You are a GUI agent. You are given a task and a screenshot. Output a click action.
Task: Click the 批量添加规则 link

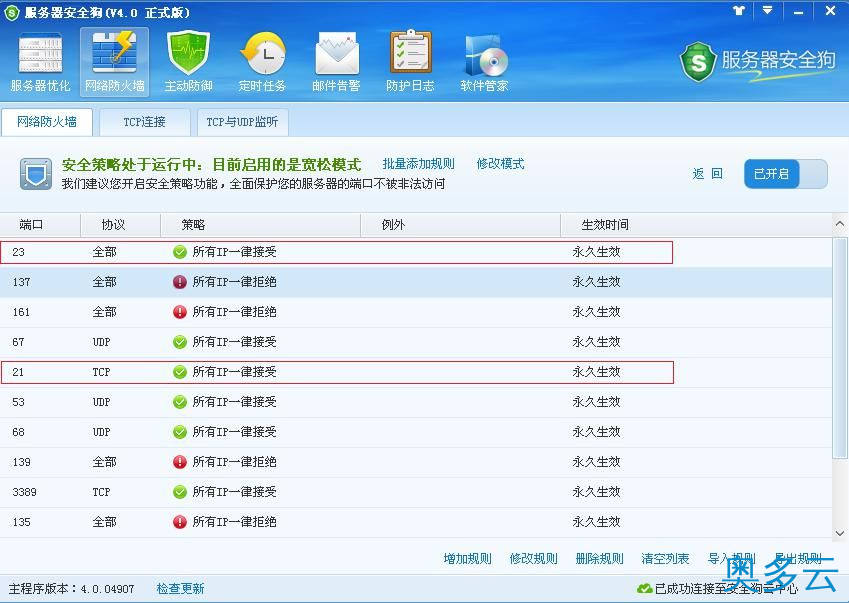coord(418,164)
